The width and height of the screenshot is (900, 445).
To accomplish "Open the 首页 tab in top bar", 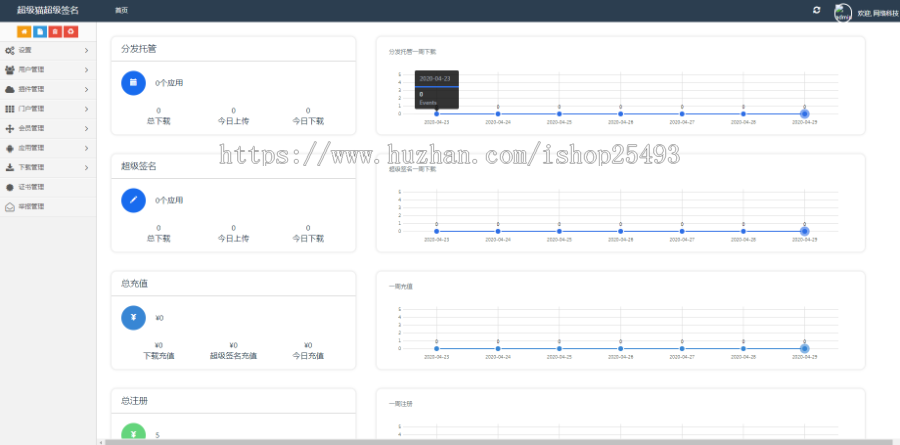I will pyautogui.click(x=121, y=11).
